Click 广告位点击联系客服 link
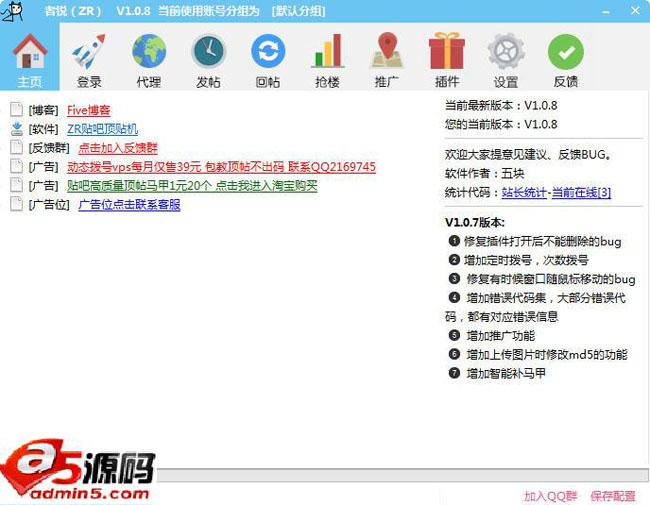Screen dimensions: 650x505 [129, 205]
